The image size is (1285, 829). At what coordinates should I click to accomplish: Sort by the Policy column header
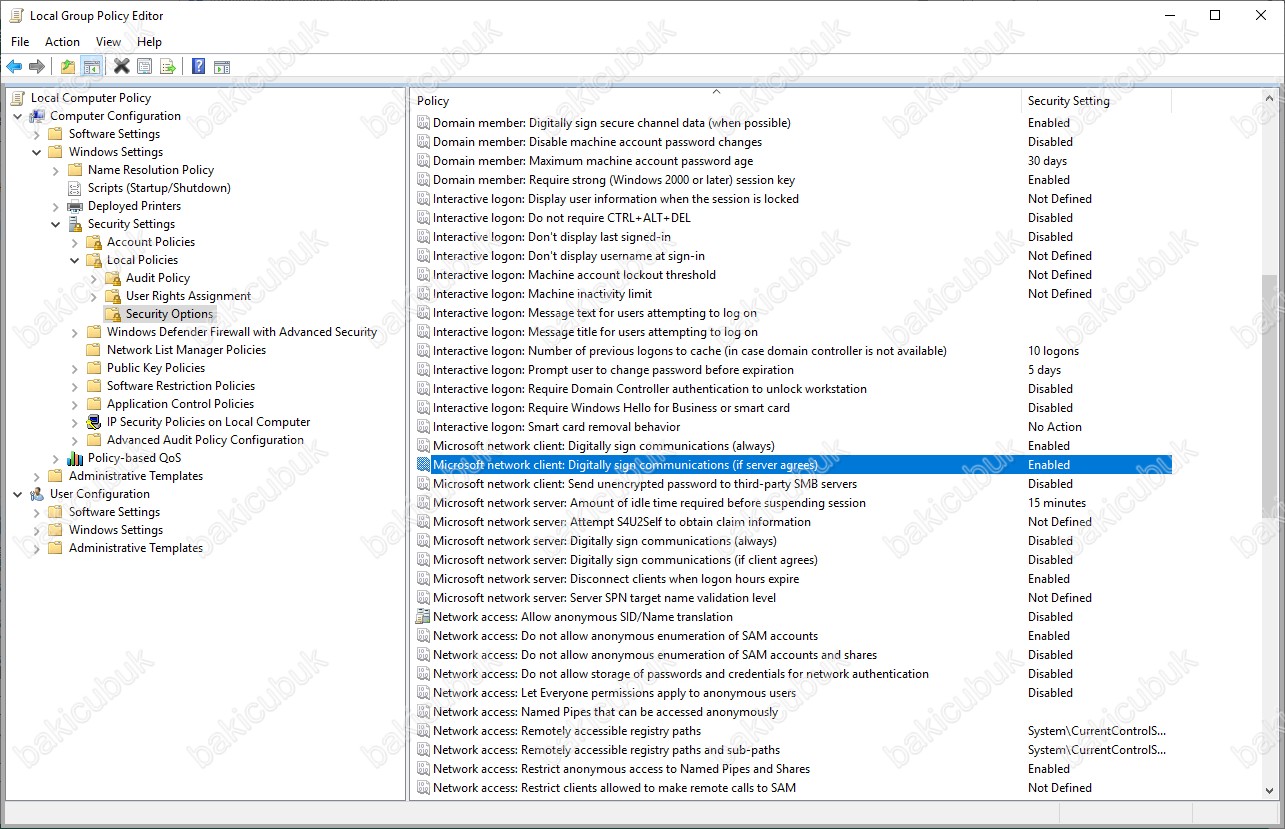point(716,100)
